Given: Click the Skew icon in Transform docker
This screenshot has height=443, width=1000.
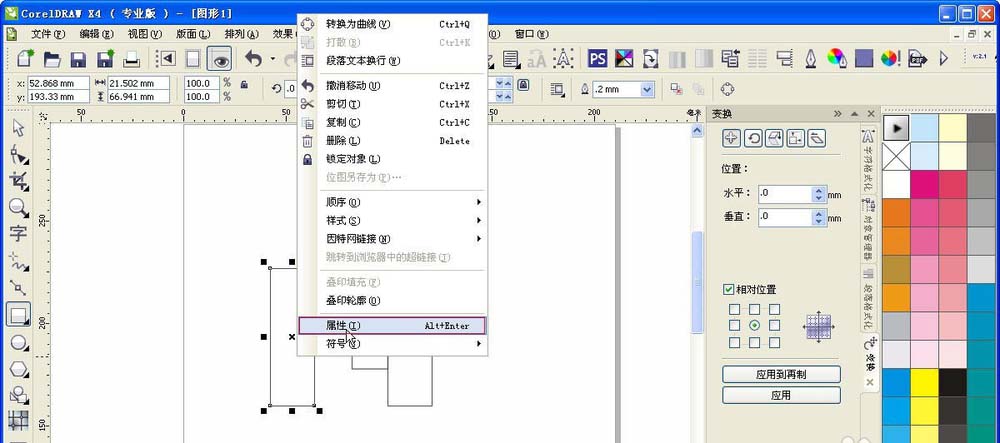Looking at the screenshot, I should 817,138.
